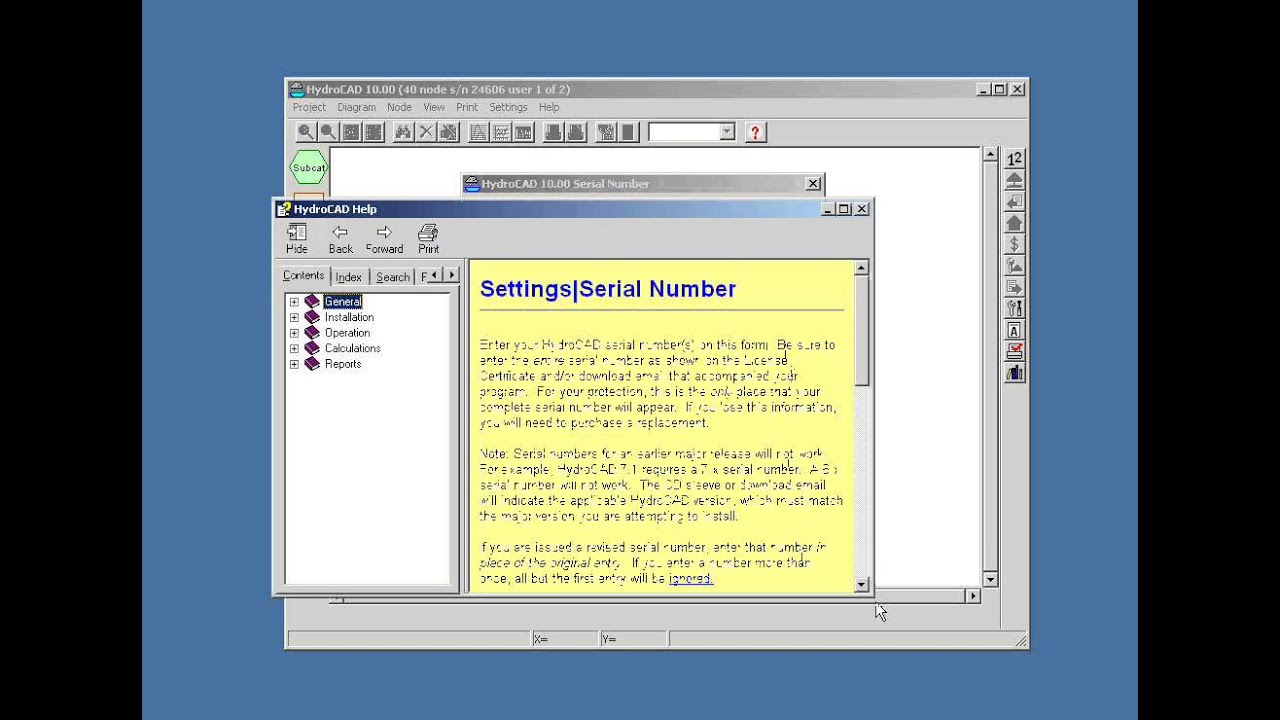
Task: Click the zoom out magnifier in HydroCAD toolbar
Action: pyautogui.click(x=328, y=132)
